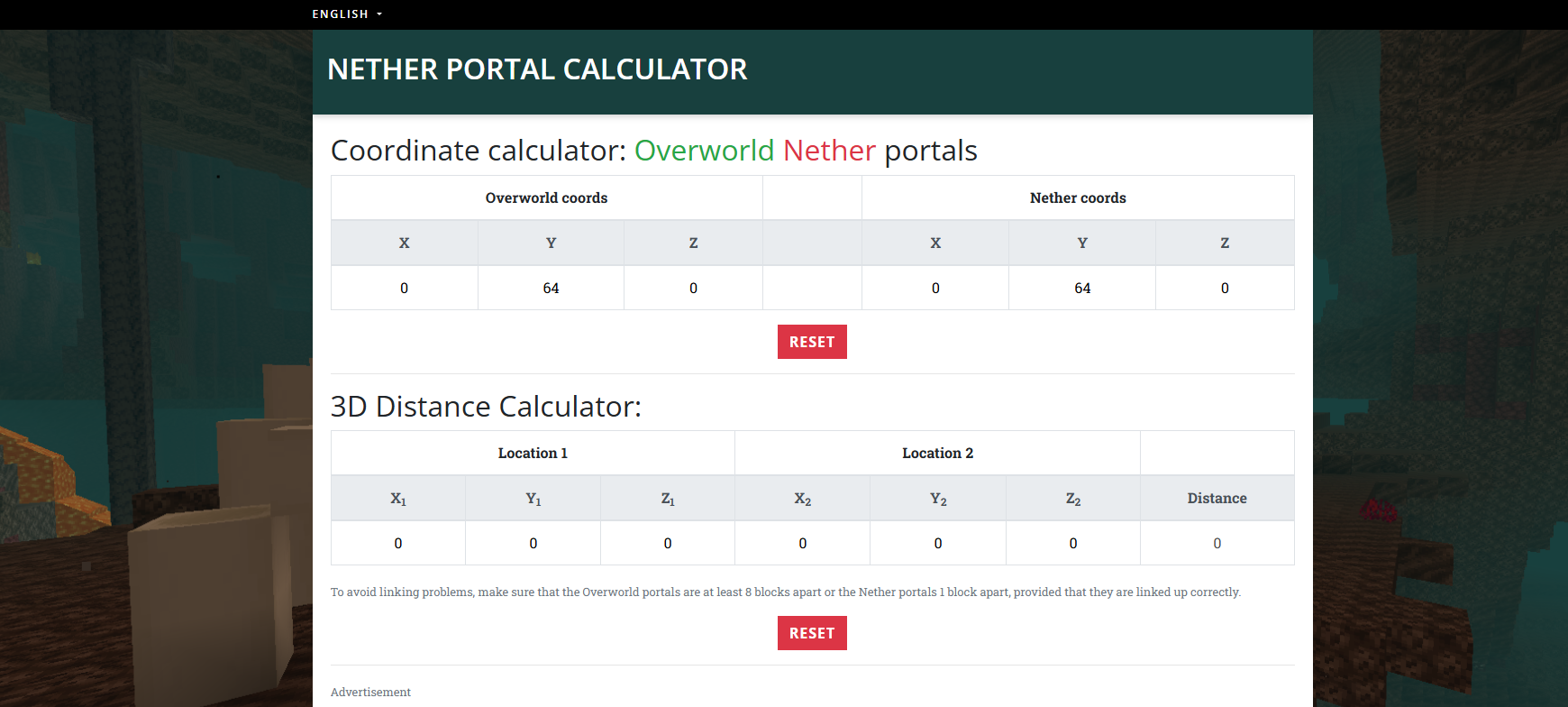Image resolution: width=1568 pixels, height=707 pixels.
Task: Select the Nether X coordinate field
Action: click(935, 288)
